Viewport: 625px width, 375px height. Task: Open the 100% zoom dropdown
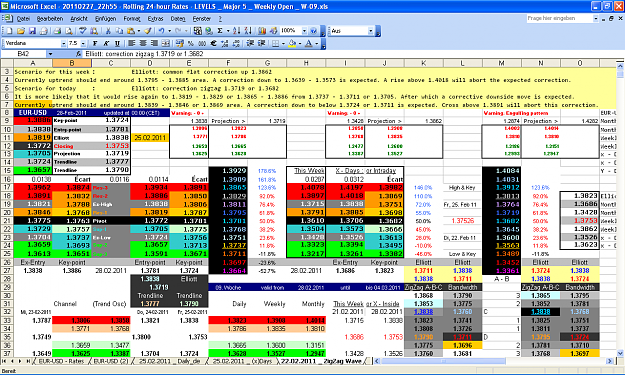coord(304,31)
